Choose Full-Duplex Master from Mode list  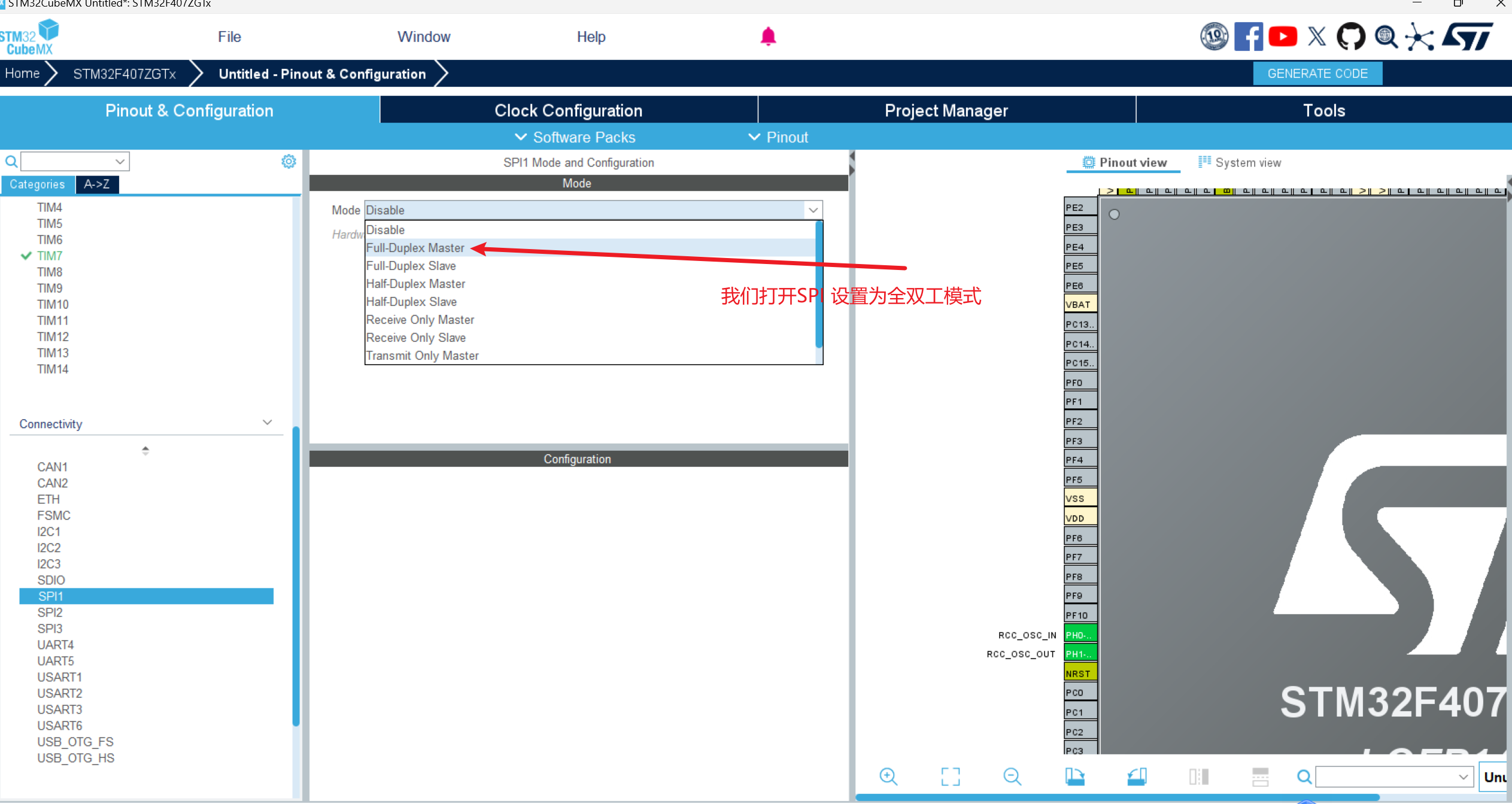tap(415, 248)
